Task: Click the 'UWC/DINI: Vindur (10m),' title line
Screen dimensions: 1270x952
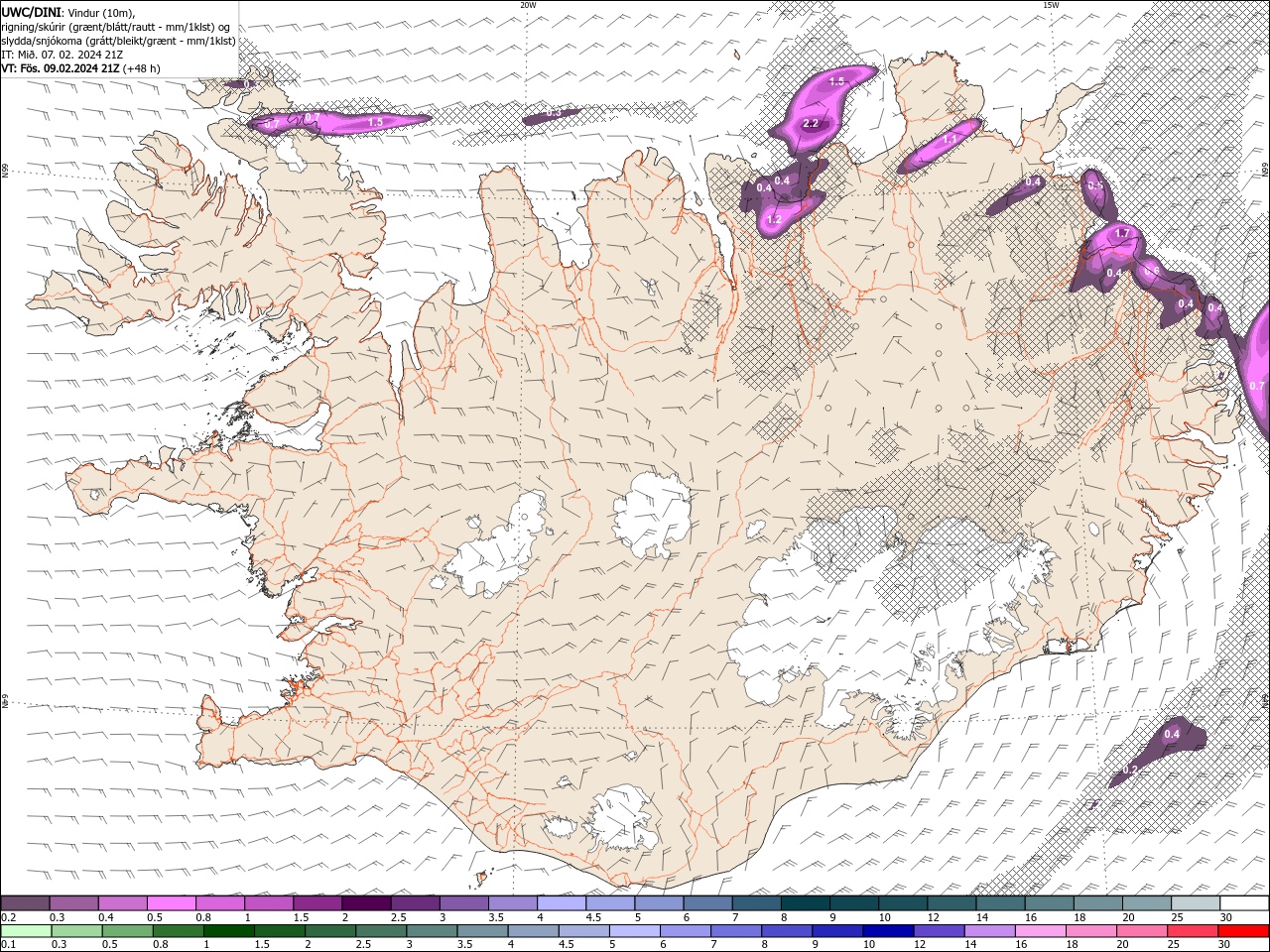Action: 68,12
